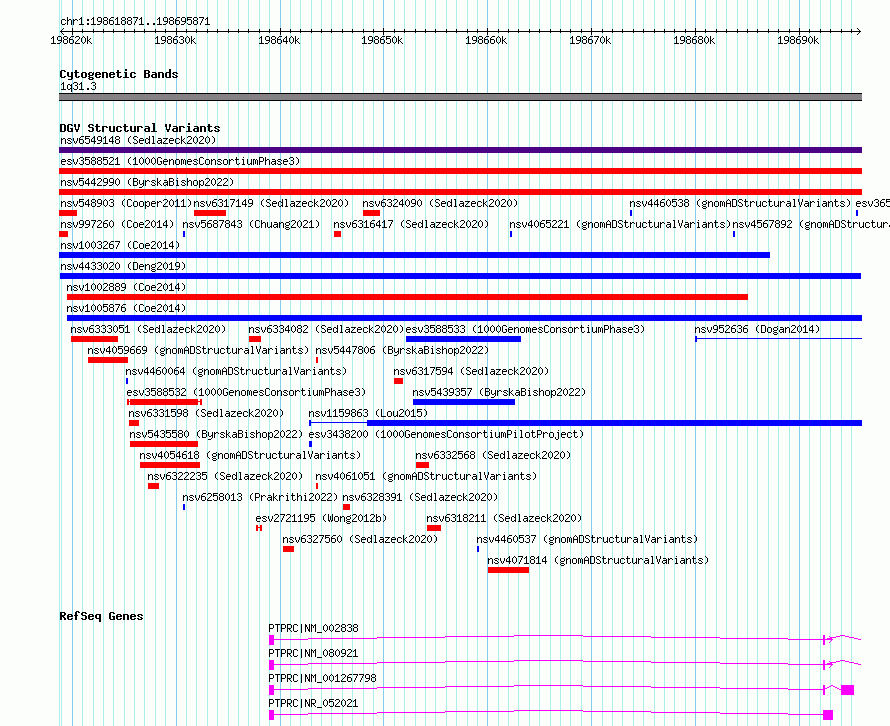Open nsv6334082 (Sedlazeck2020) variant
Image resolution: width=890 pixels, height=726 pixels.
(x=326, y=329)
